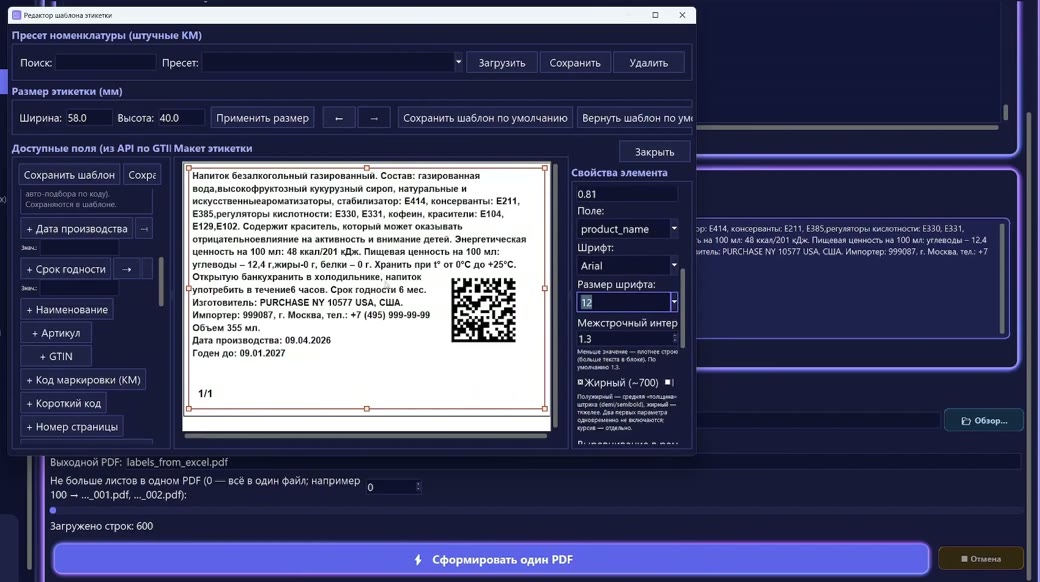The image size is (1040, 582).
Task: Click Удалить preset button
Action: 648,62
